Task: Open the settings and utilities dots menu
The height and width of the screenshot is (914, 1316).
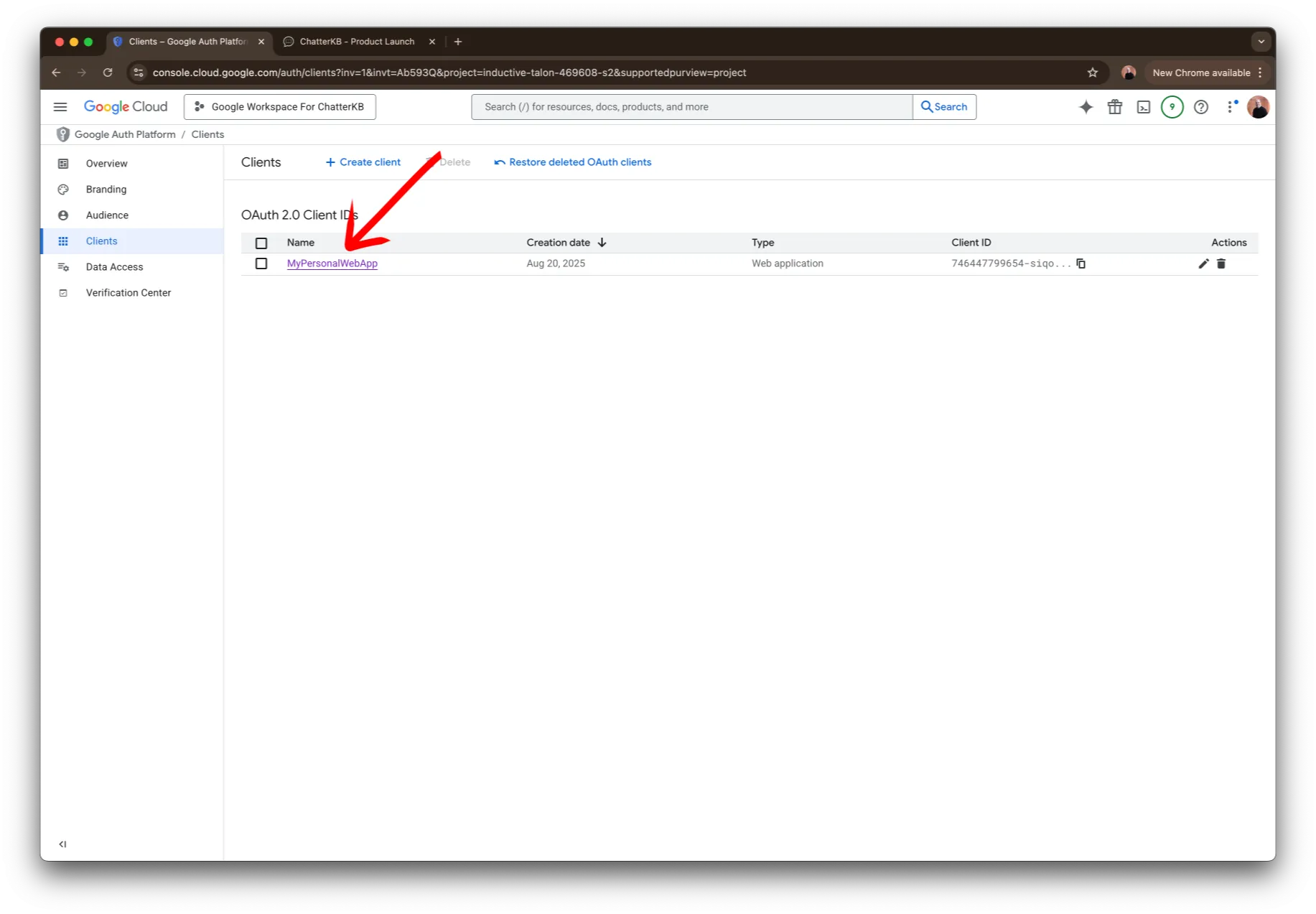Action: [x=1231, y=107]
